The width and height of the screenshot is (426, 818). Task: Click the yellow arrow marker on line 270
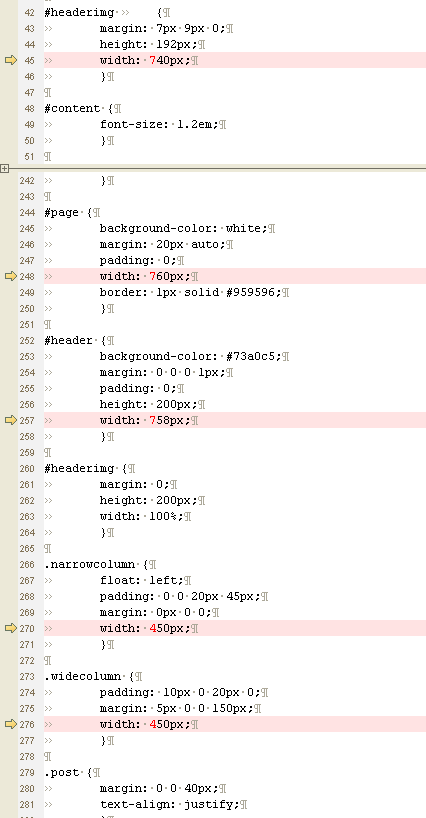pyautogui.click(x=10, y=629)
